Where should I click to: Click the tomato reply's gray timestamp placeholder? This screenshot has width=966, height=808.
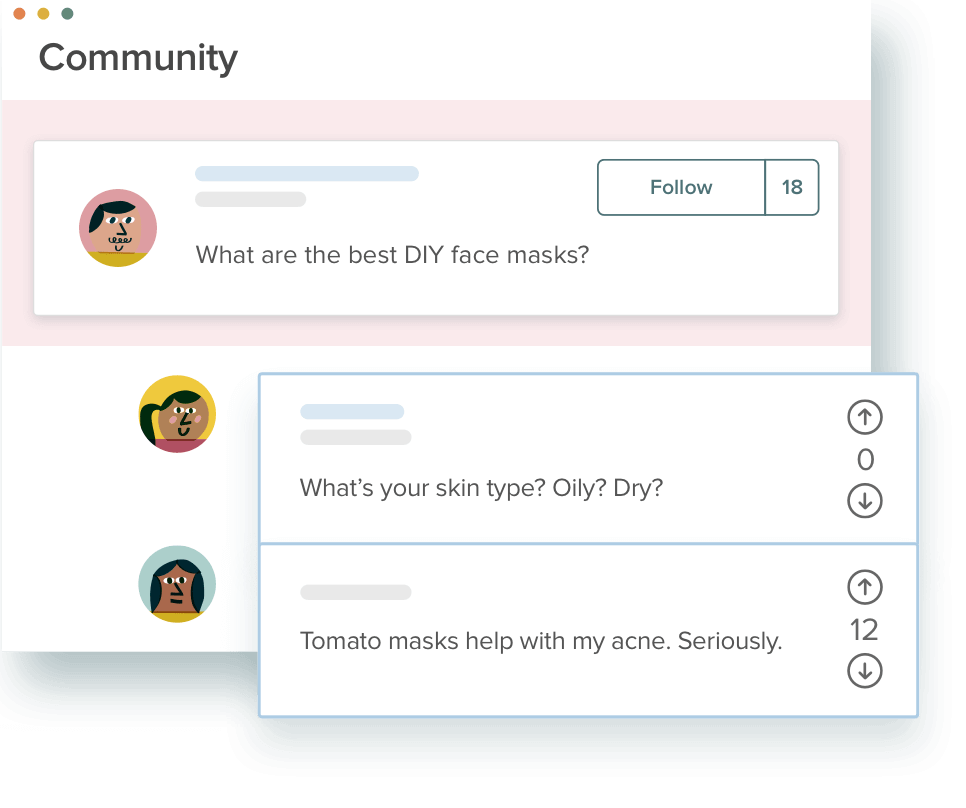[355, 592]
